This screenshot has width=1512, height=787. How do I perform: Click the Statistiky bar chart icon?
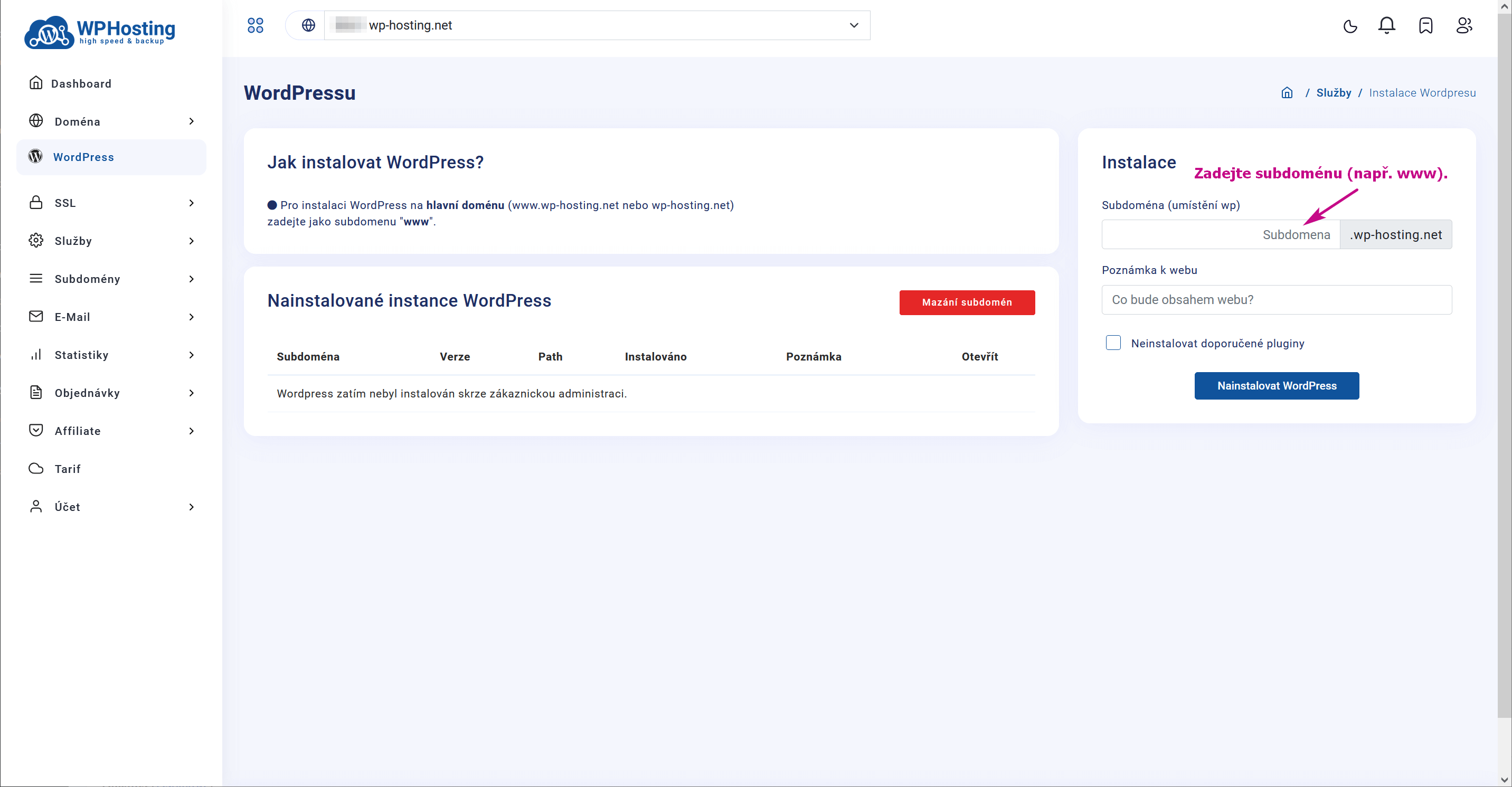[x=36, y=355]
